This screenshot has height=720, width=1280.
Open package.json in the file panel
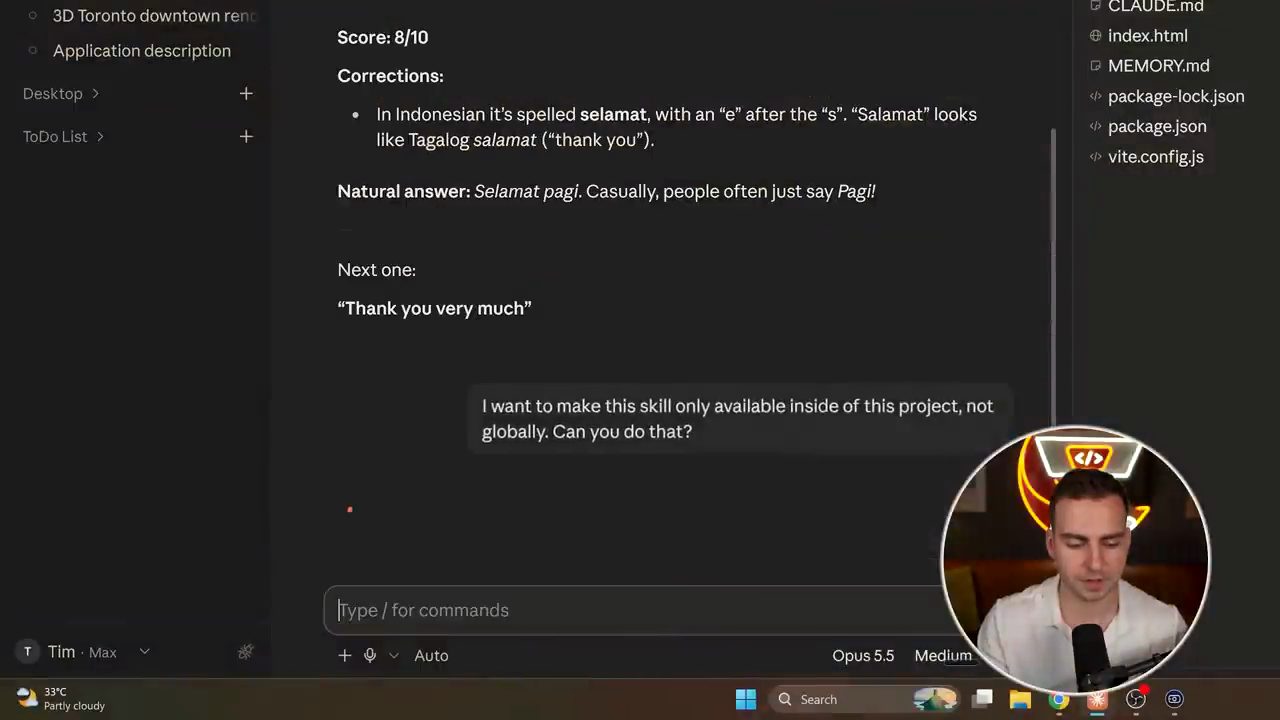point(1157,126)
